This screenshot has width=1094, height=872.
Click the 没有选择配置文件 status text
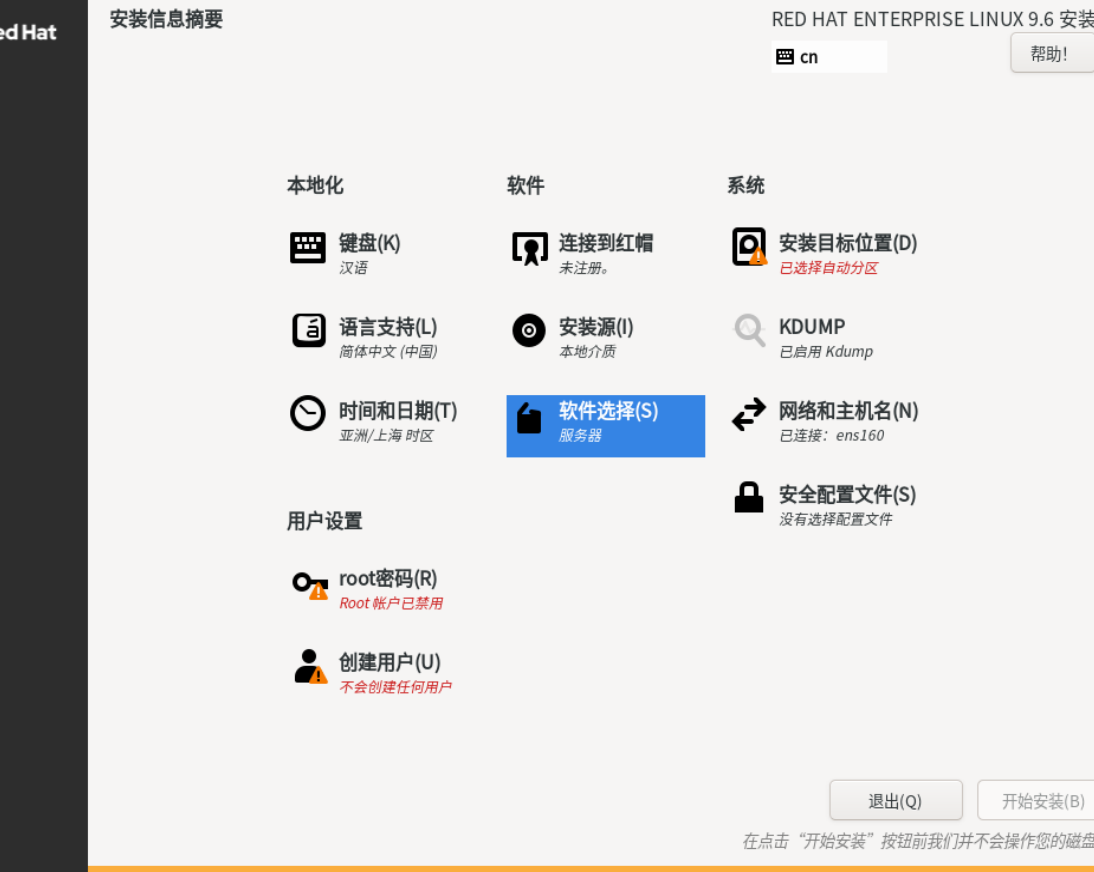point(835,519)
